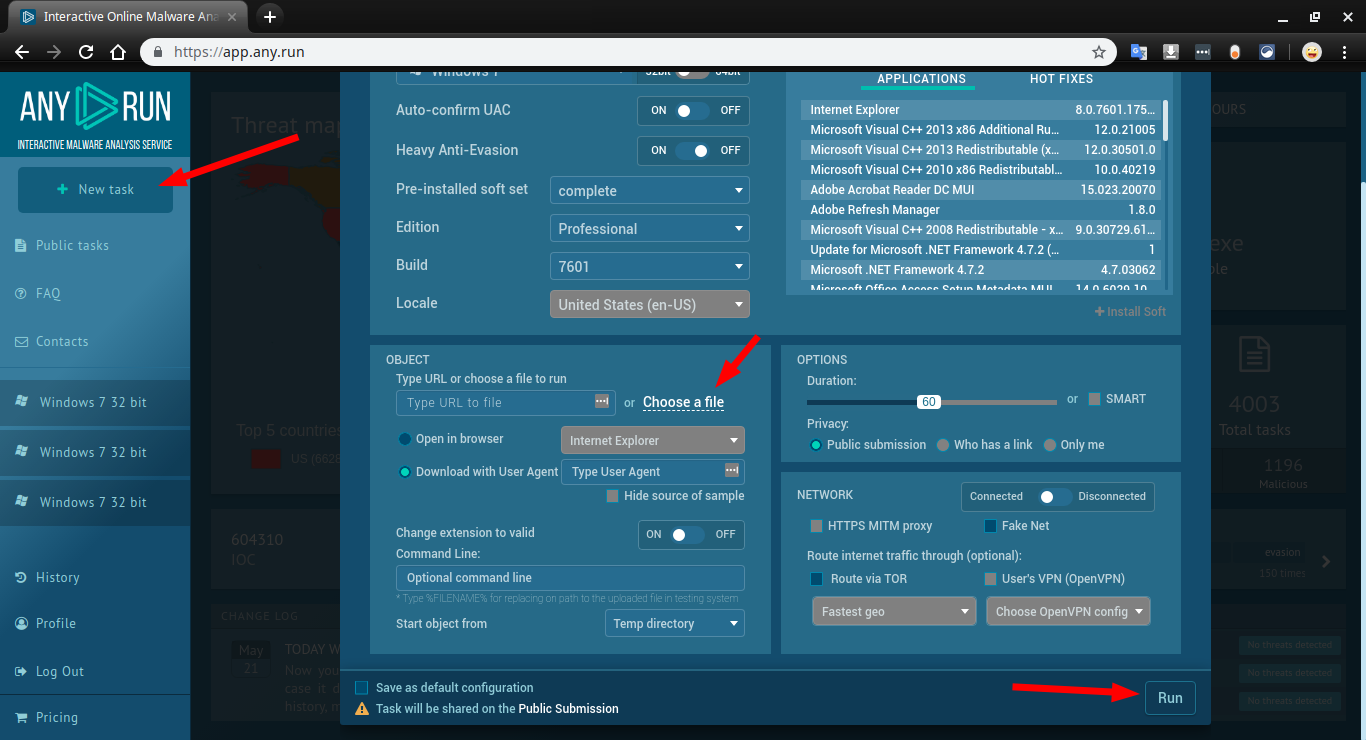1366x740 pixels.
Task: Click the Profile user icon
Action: (x=21, y=623)
